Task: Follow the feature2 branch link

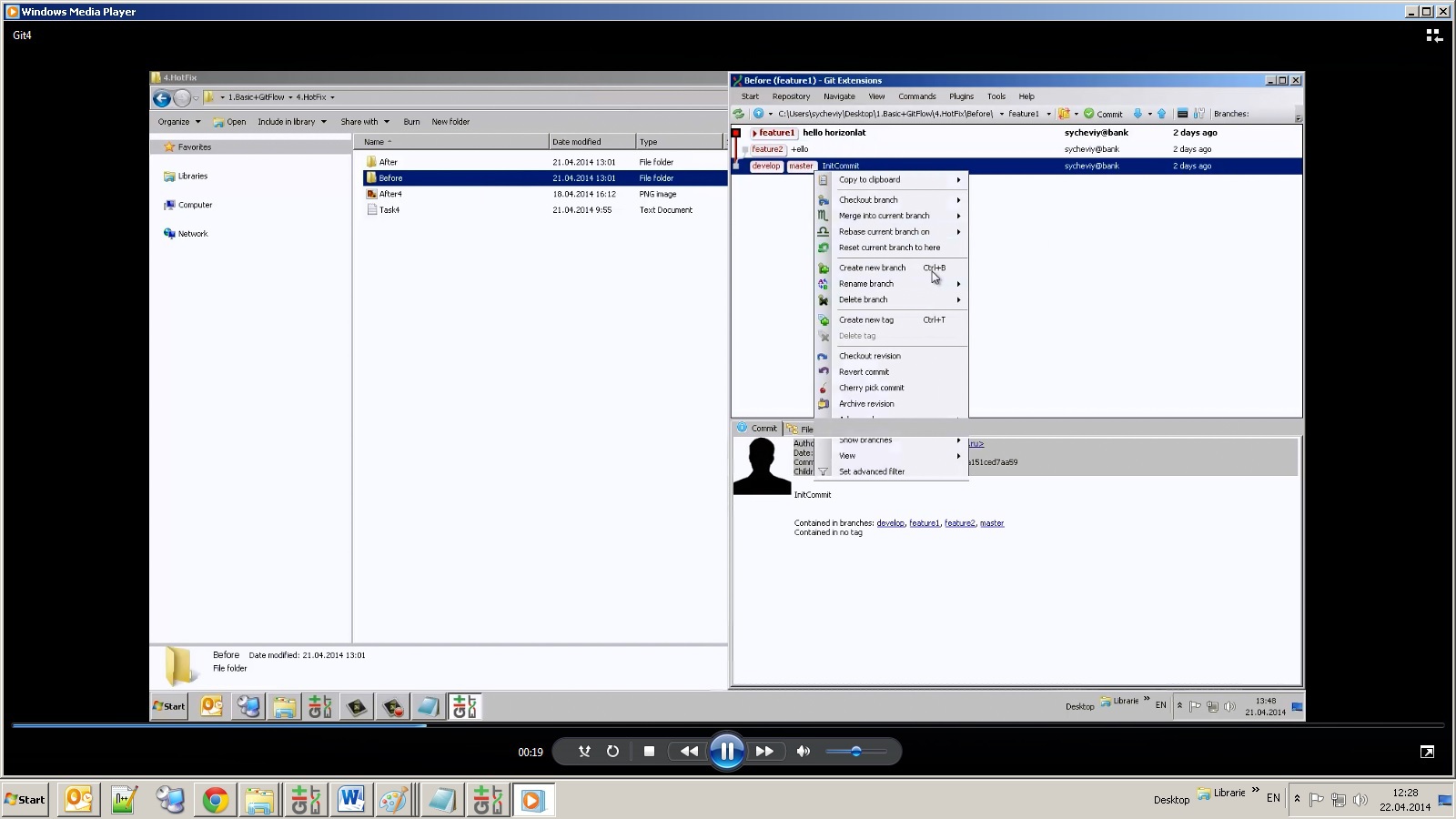Action: (x=959, y=523)
